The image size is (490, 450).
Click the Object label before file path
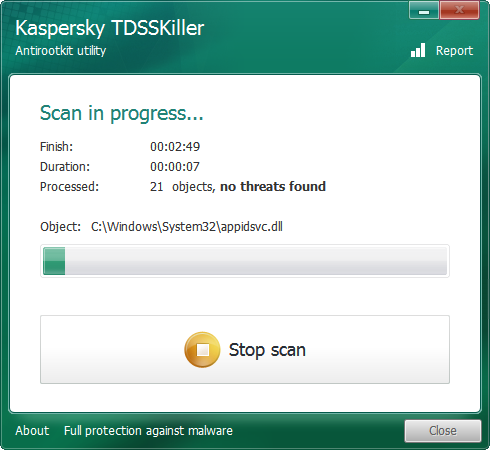(x=60, y=227)
